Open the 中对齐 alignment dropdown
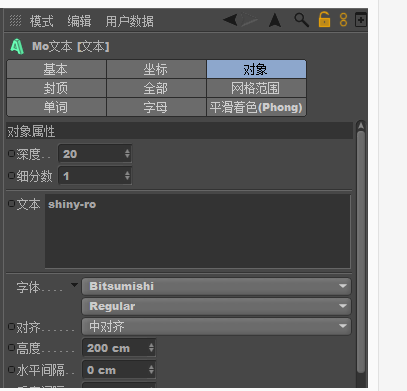 [x=216, y=326]
